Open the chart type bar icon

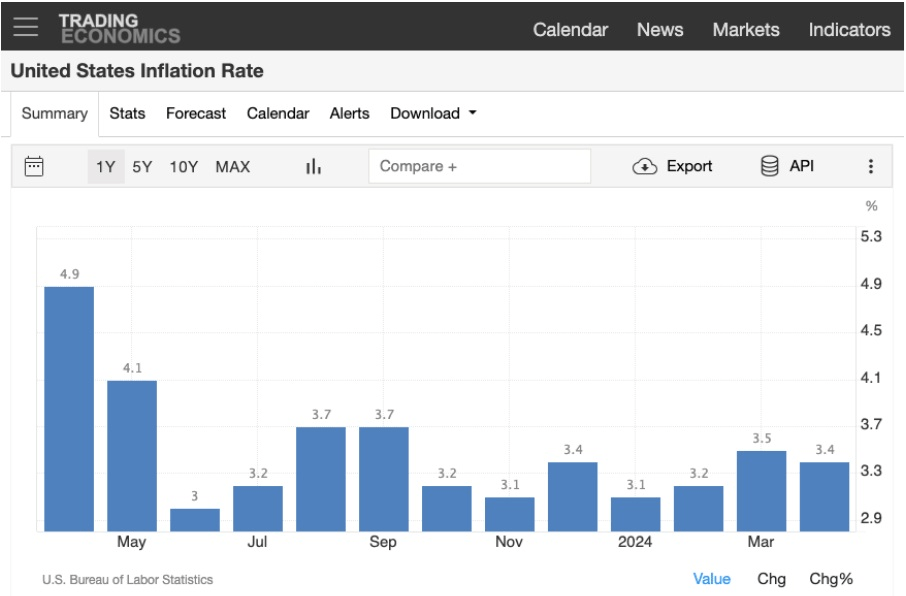pyautogui.click(x=313, y=166)
